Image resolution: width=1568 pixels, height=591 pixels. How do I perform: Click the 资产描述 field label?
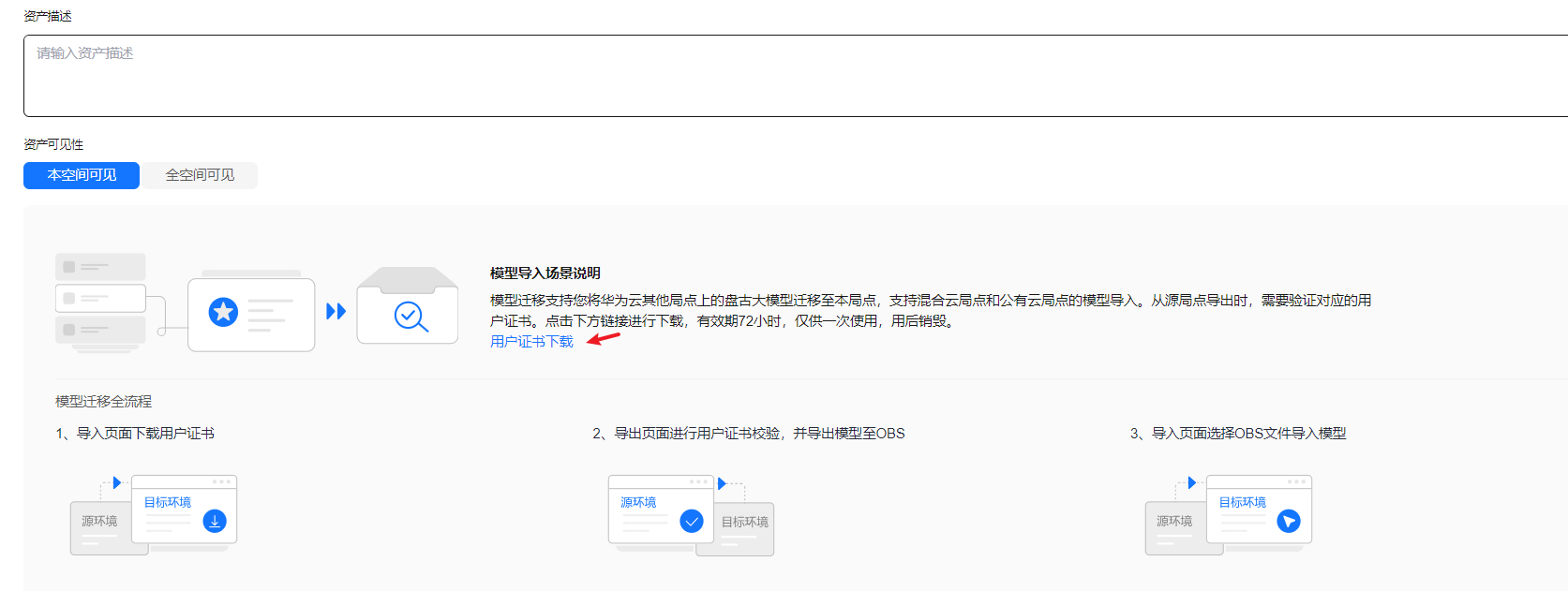[48, 17]
